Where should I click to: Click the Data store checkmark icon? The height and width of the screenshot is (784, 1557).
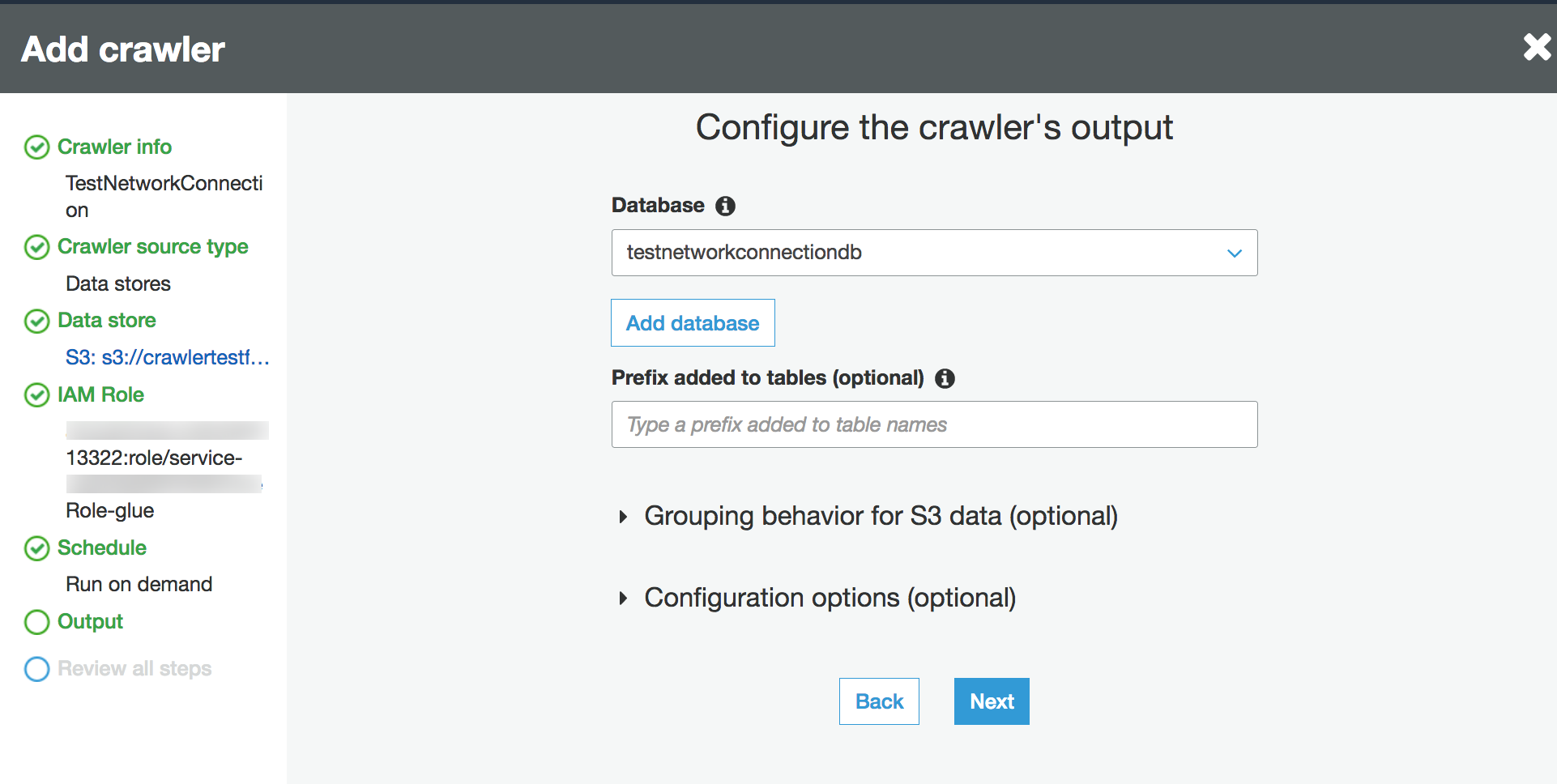(x=36, y=321)
